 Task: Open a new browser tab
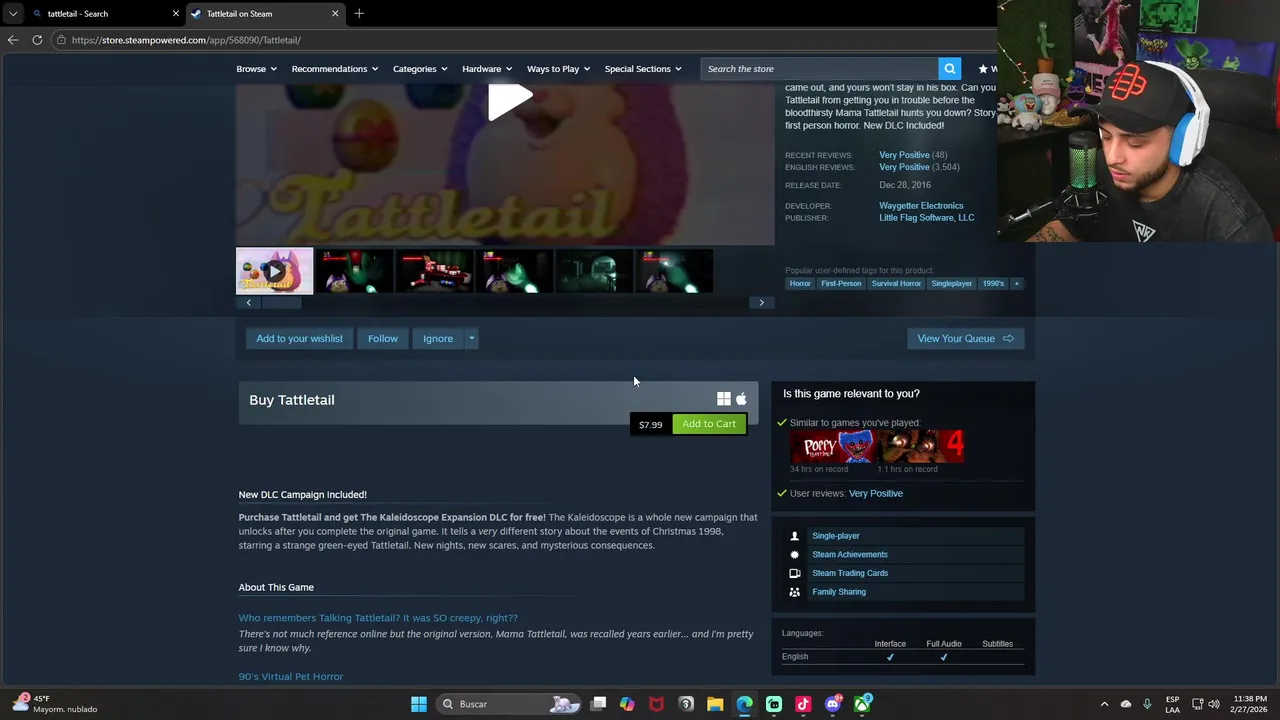(359, 14)
